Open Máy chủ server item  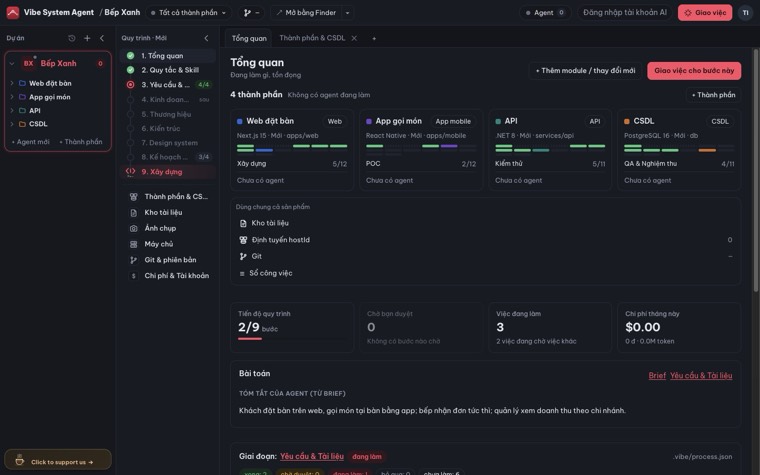[169, 244]
